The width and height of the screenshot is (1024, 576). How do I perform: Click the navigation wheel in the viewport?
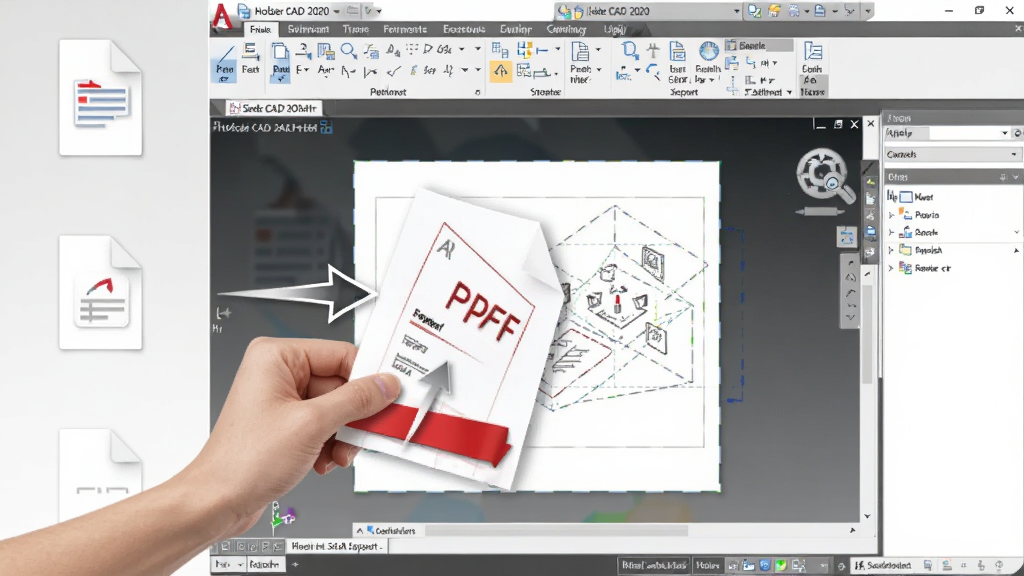822,175
